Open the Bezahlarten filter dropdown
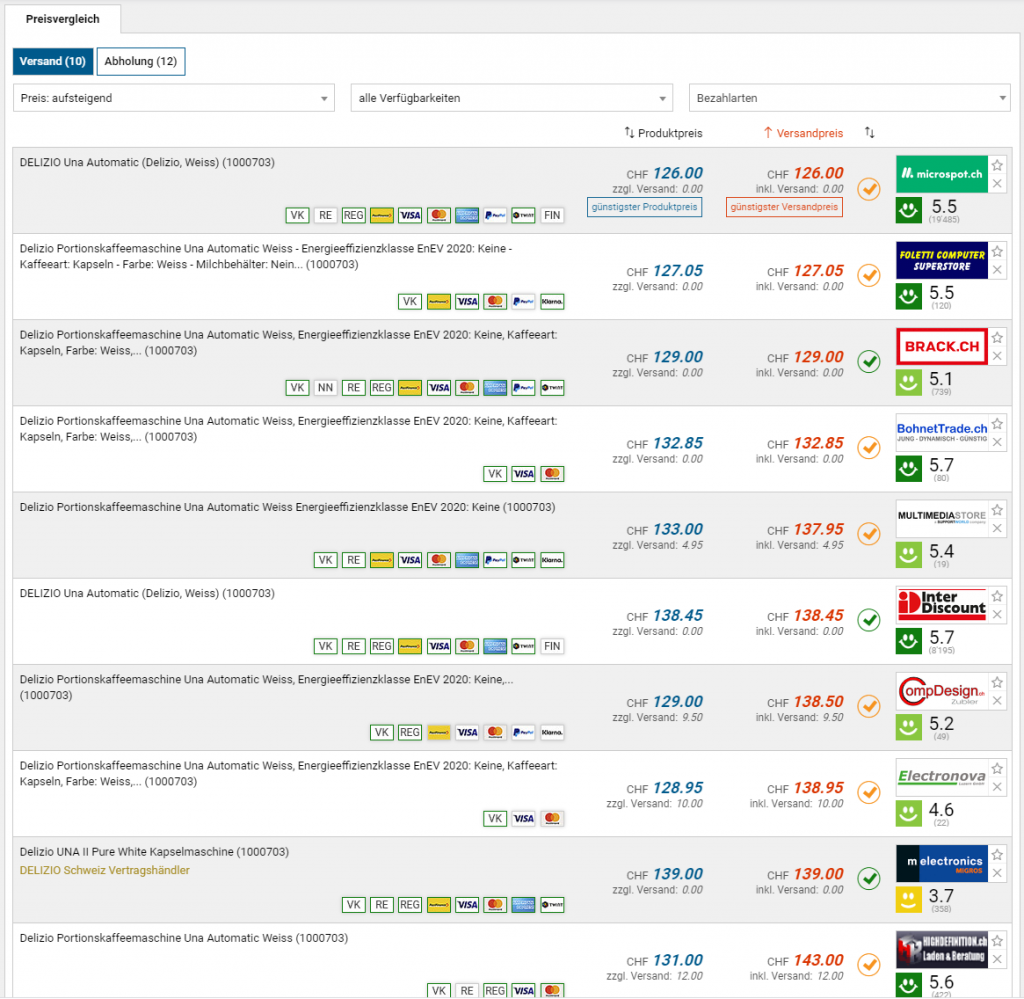 click(849, 98)
